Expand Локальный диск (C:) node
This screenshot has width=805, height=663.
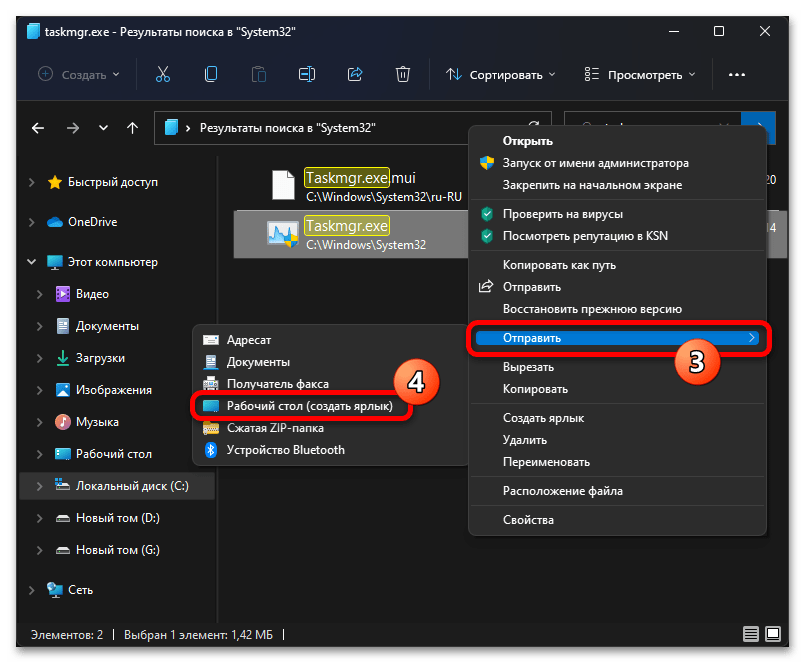pyautogui.click(x=40, y=486)
